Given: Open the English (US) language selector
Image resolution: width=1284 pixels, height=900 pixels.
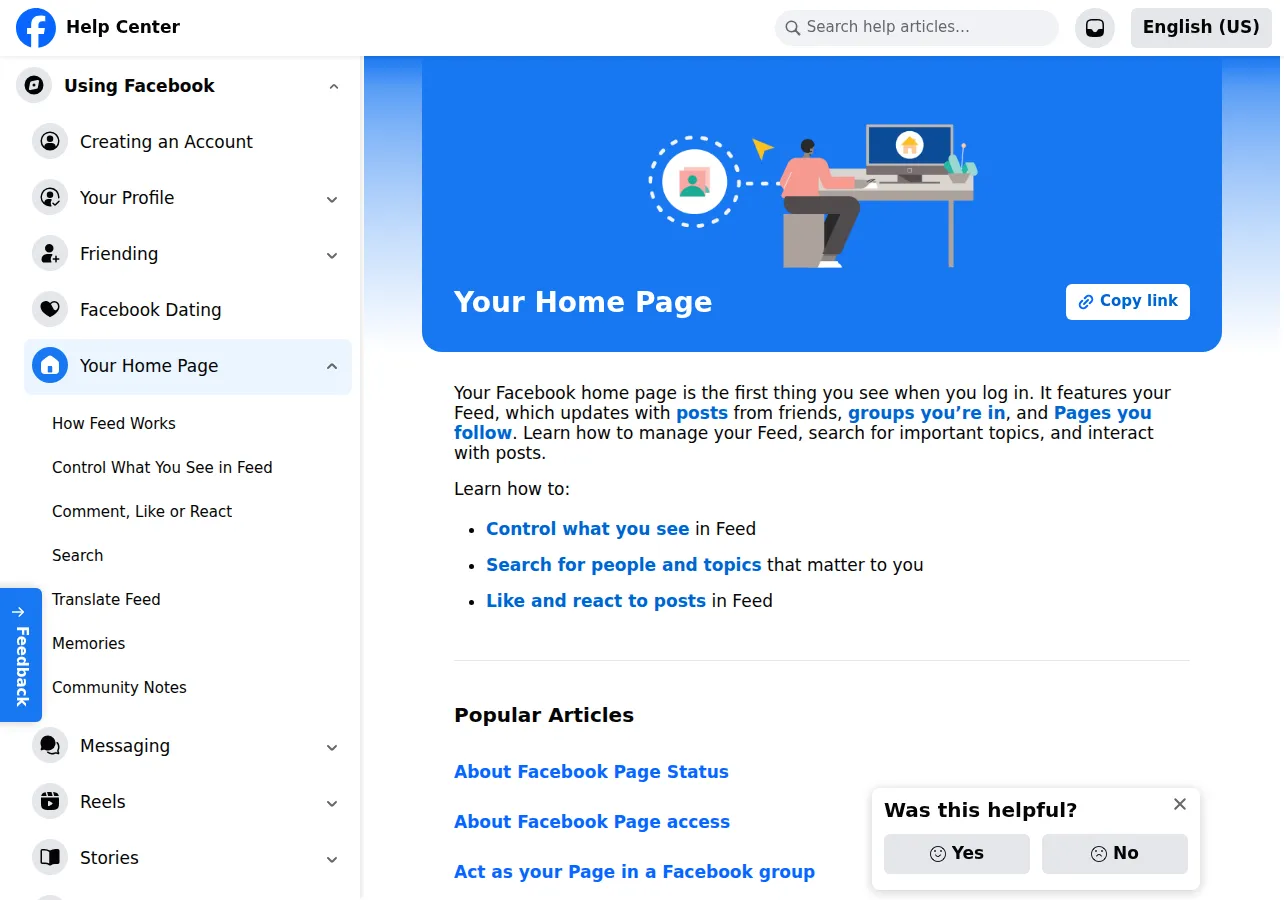Looking at the screenshot, I should pos(1201,28).
